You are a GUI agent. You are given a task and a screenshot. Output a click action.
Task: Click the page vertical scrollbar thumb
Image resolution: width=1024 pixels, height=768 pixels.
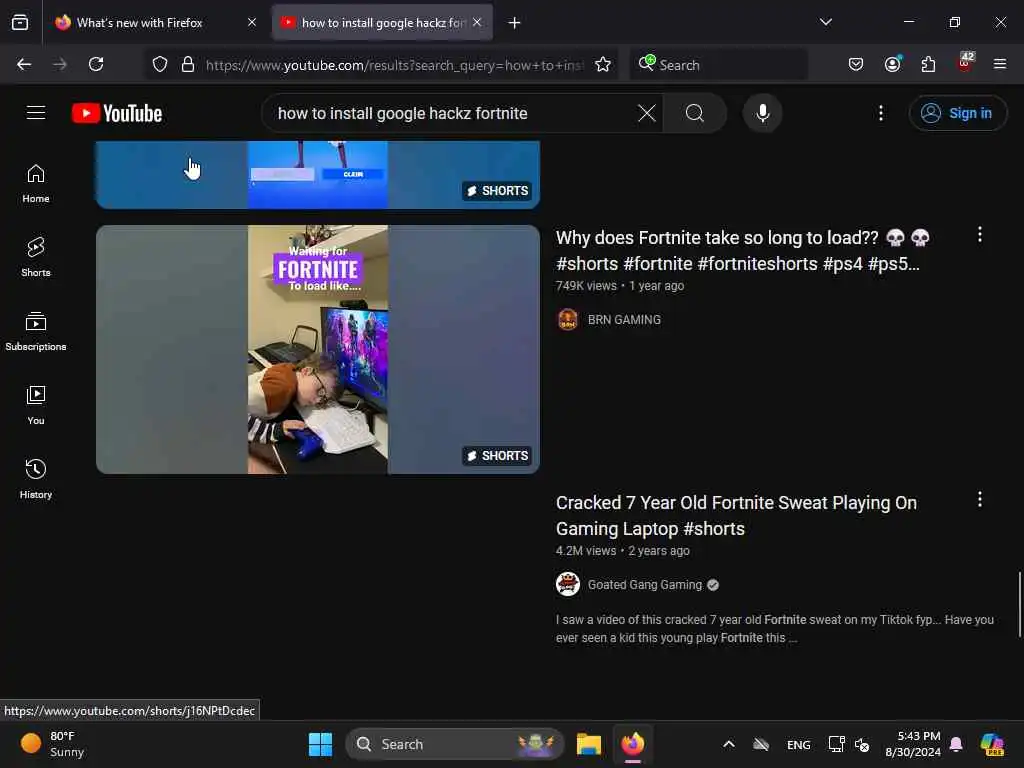point(1019,604)
